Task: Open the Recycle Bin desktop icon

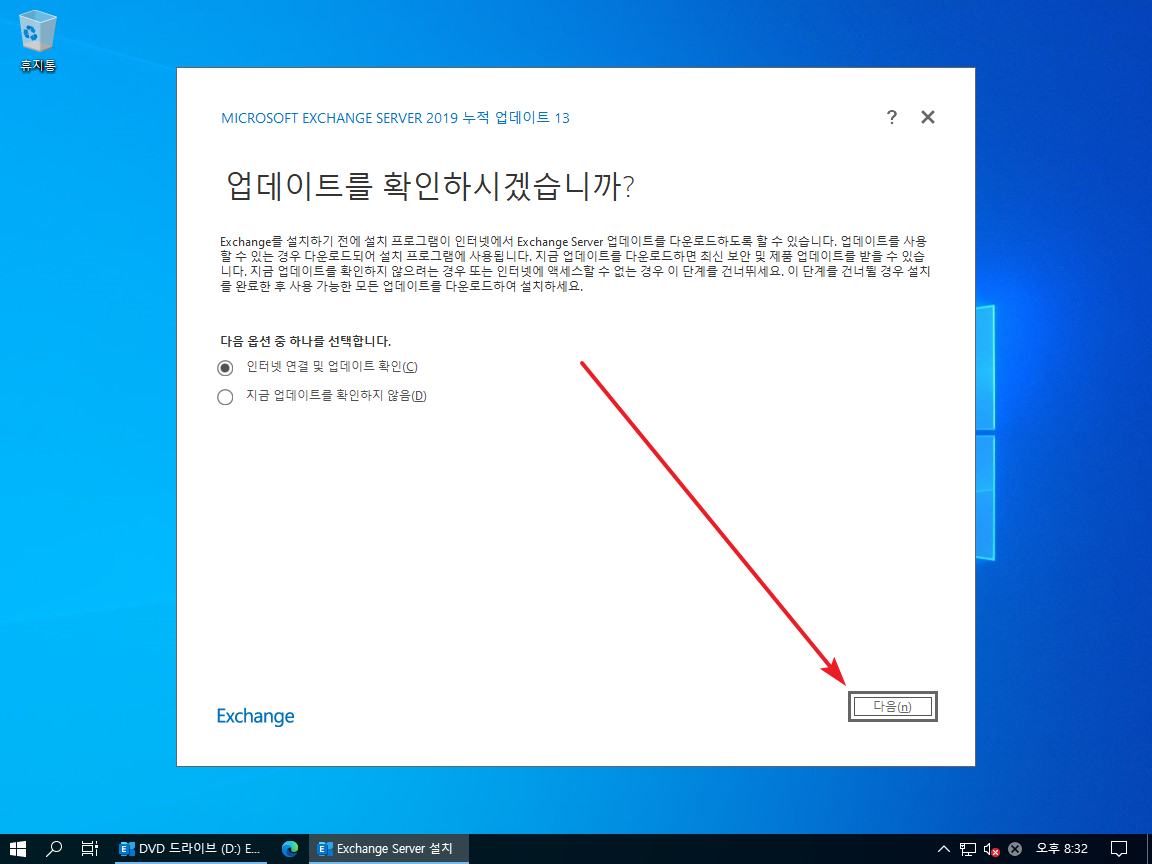Action: (37, 41)
